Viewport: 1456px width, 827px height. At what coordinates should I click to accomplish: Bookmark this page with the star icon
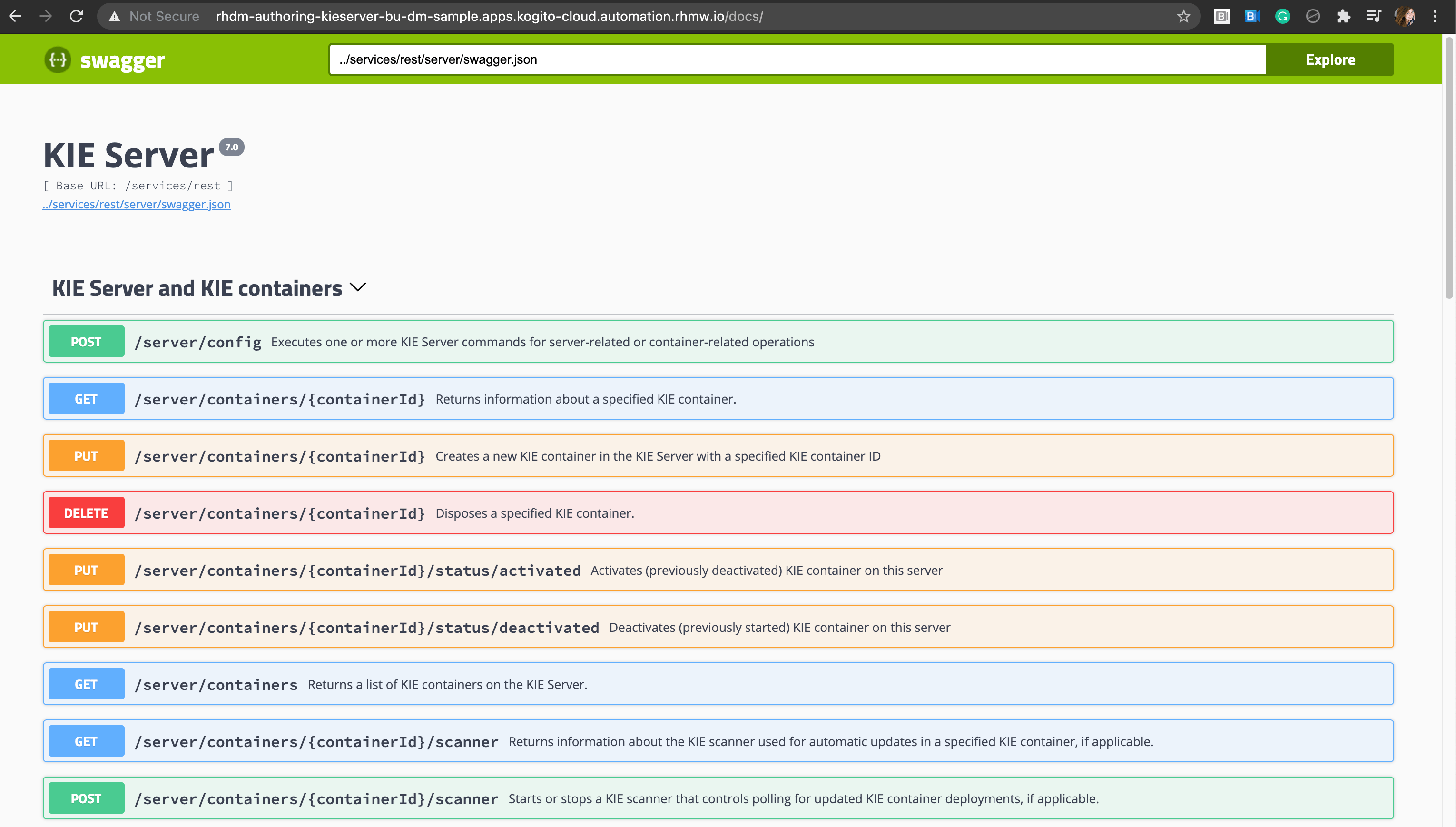(x=1183, y=16)
